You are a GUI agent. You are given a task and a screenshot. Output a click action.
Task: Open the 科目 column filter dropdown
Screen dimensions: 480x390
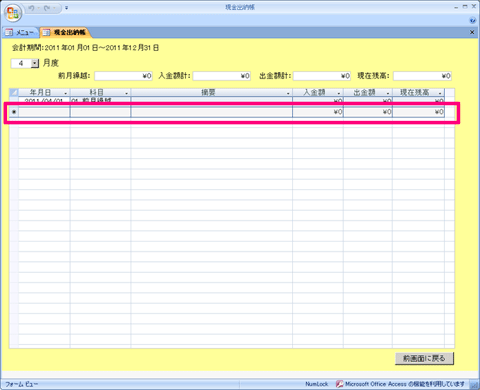[126, 93]
